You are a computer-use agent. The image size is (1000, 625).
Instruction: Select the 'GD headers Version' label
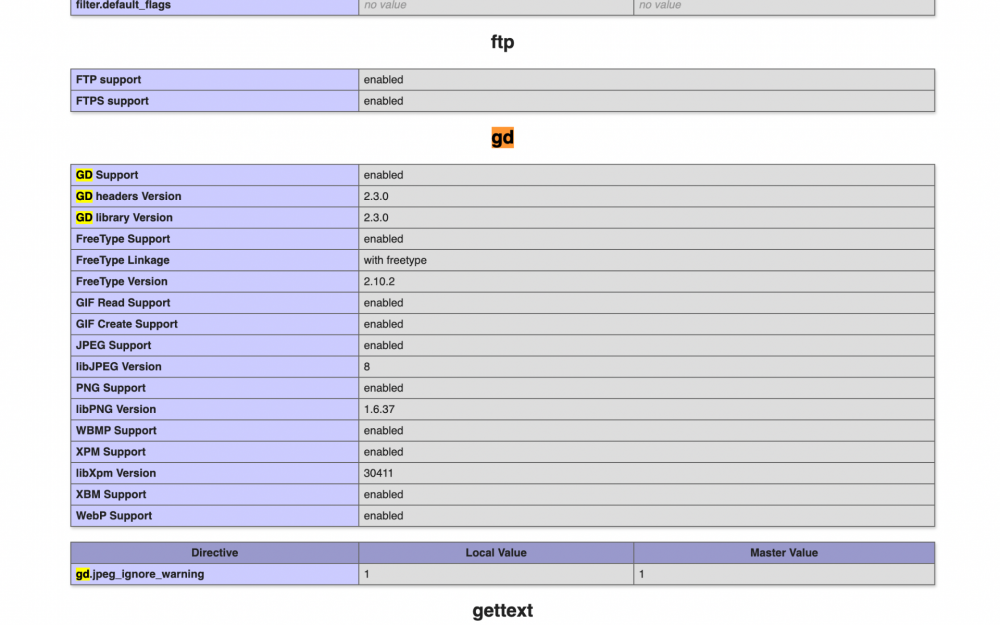(x=128, y=196)
